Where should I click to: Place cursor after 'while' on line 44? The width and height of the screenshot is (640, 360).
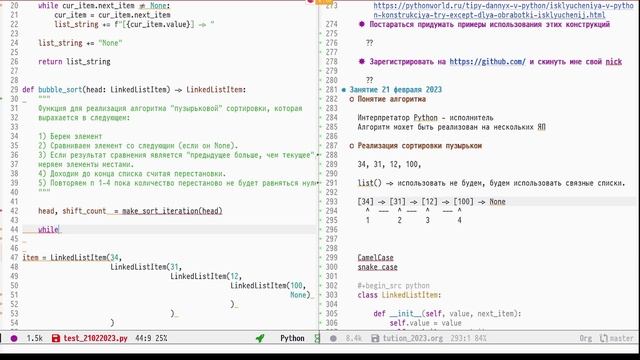coord(60,230)
